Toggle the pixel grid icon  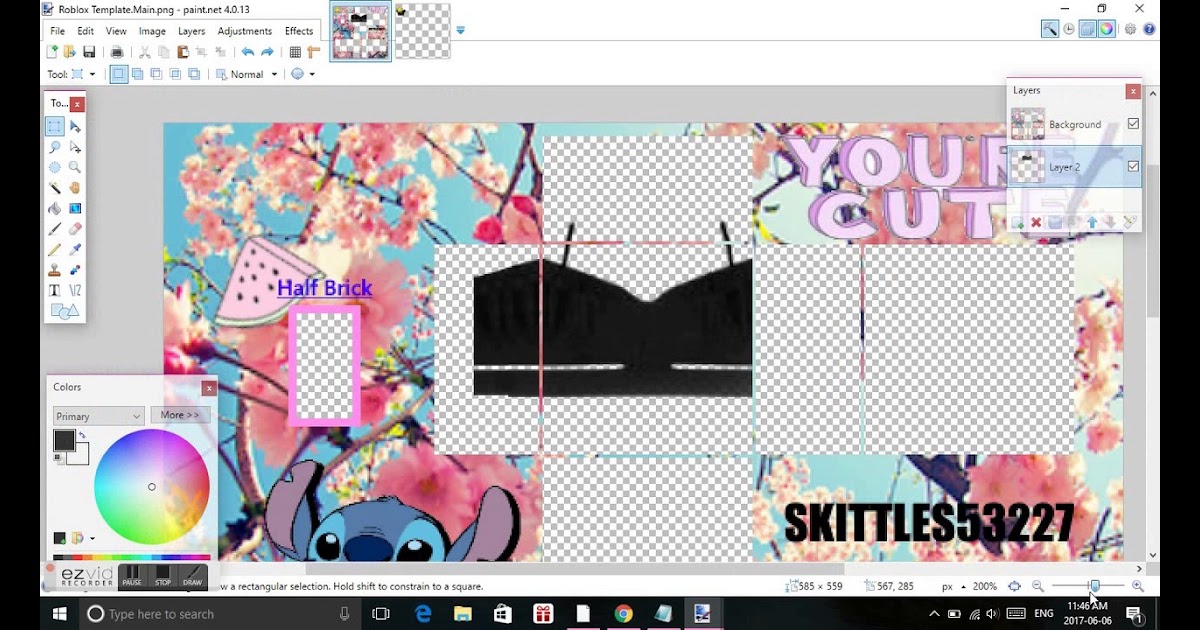[295, 52]
